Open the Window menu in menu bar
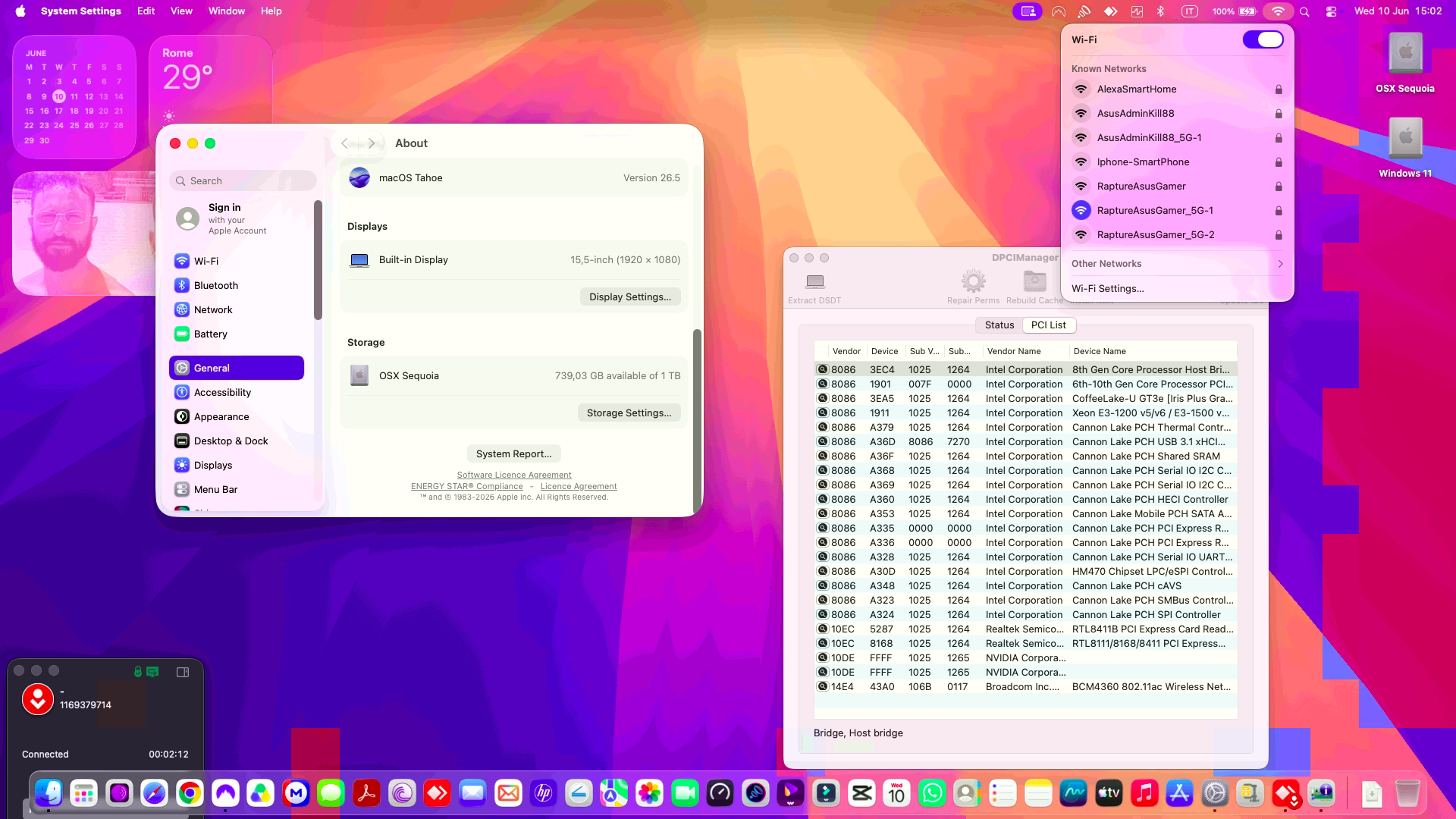 point(227,11)
